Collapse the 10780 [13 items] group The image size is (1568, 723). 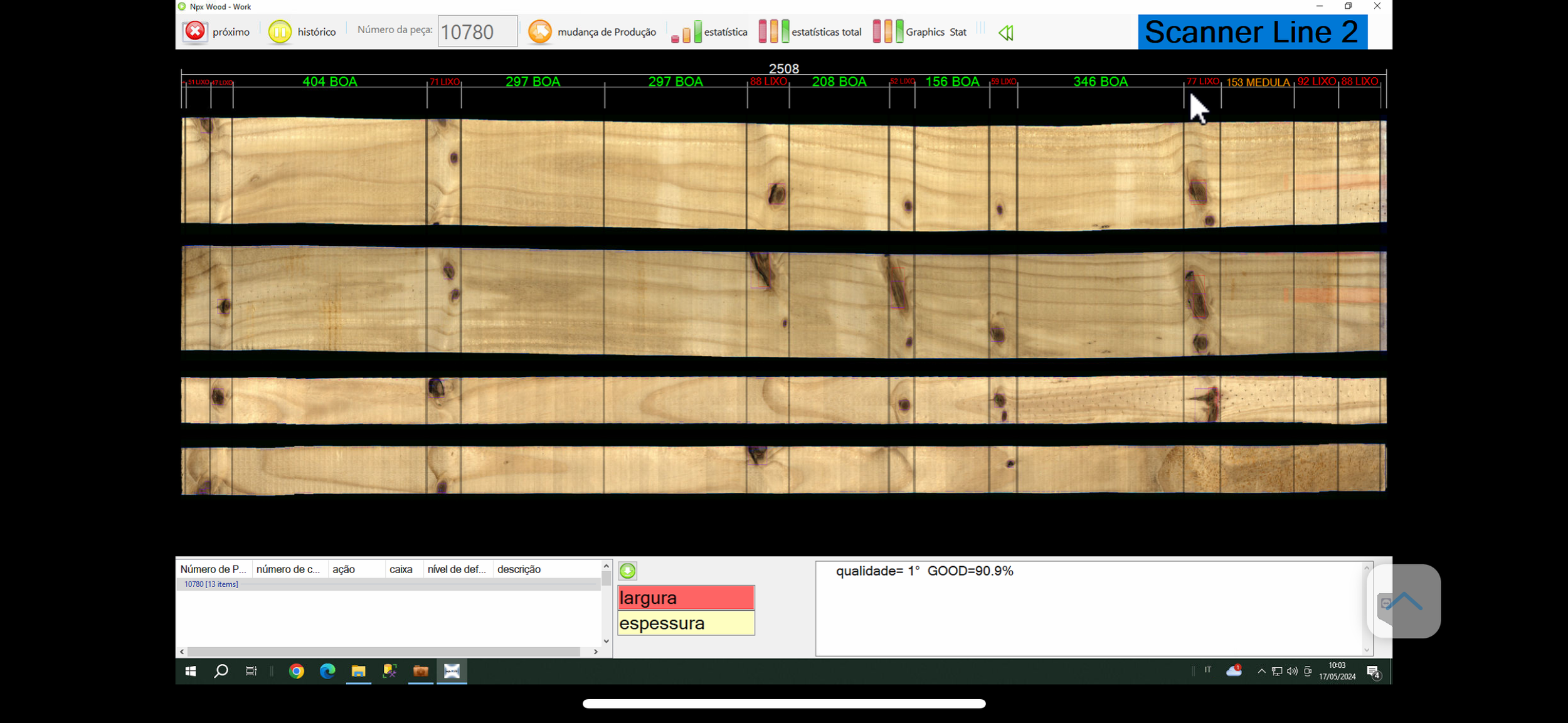point(211,584)
